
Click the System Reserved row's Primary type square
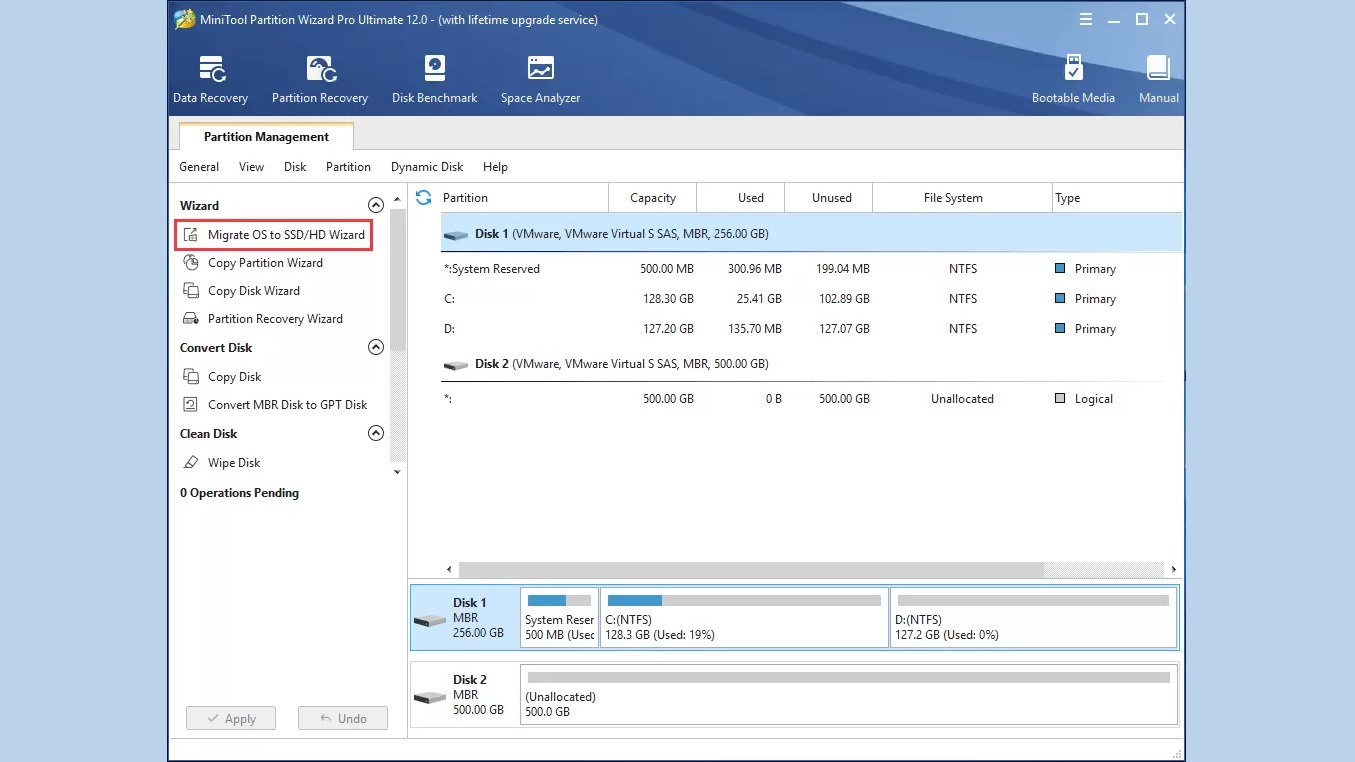click(x=1060, y=269)
